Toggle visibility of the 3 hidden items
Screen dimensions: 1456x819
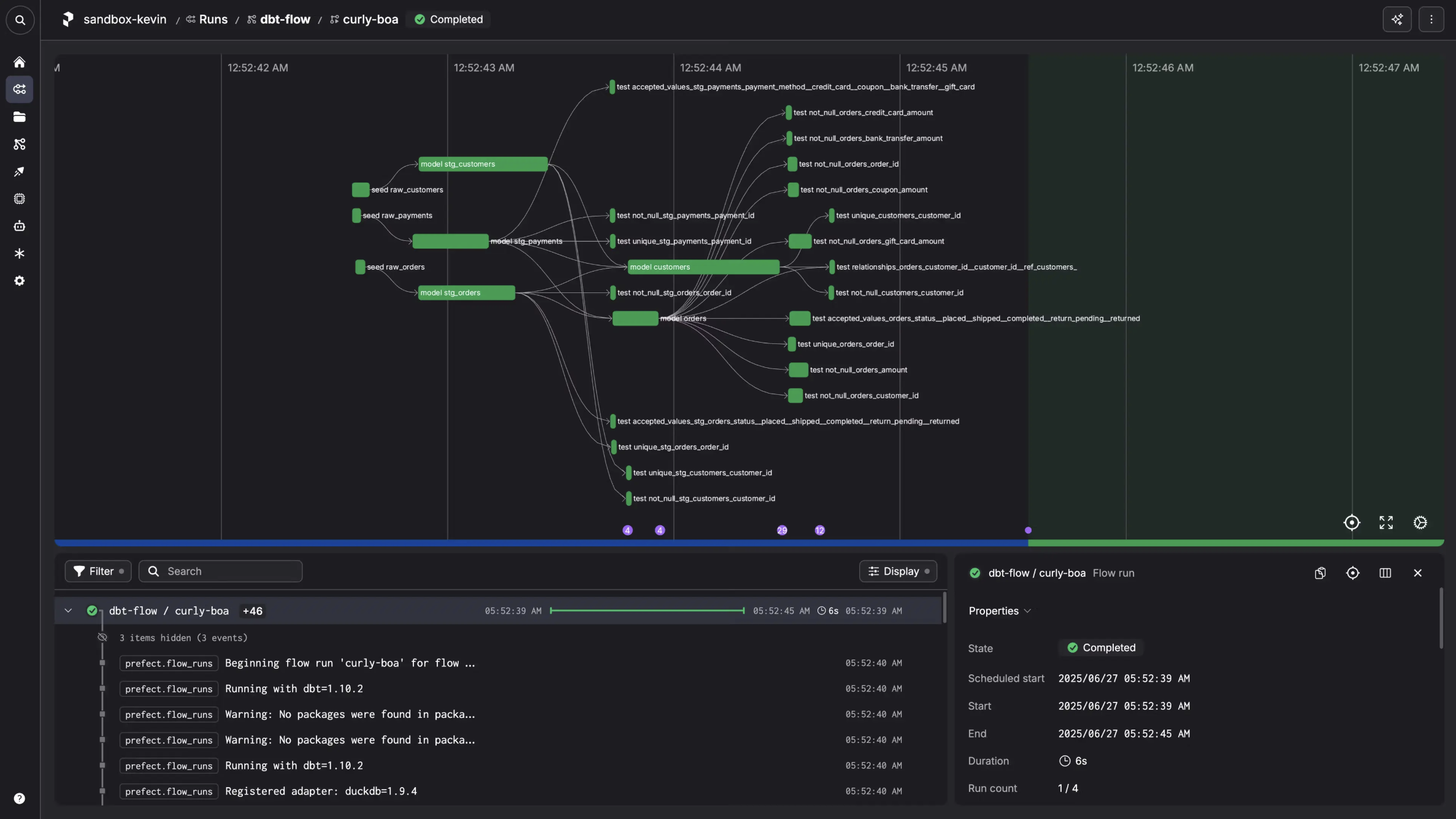(102, 638)
